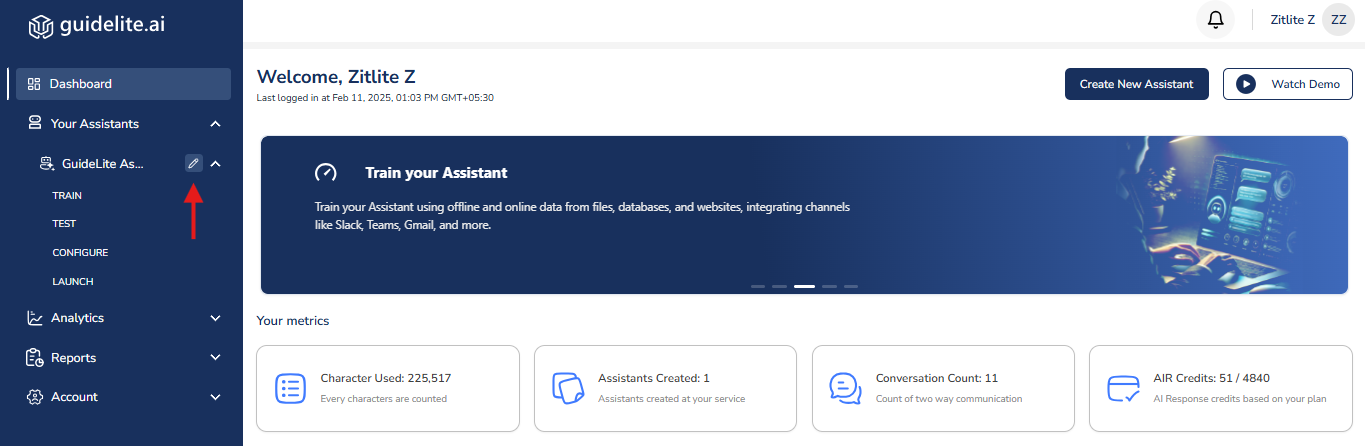Click the Account gear icon
1365x446 pixels.
click(x=34, y=397)
